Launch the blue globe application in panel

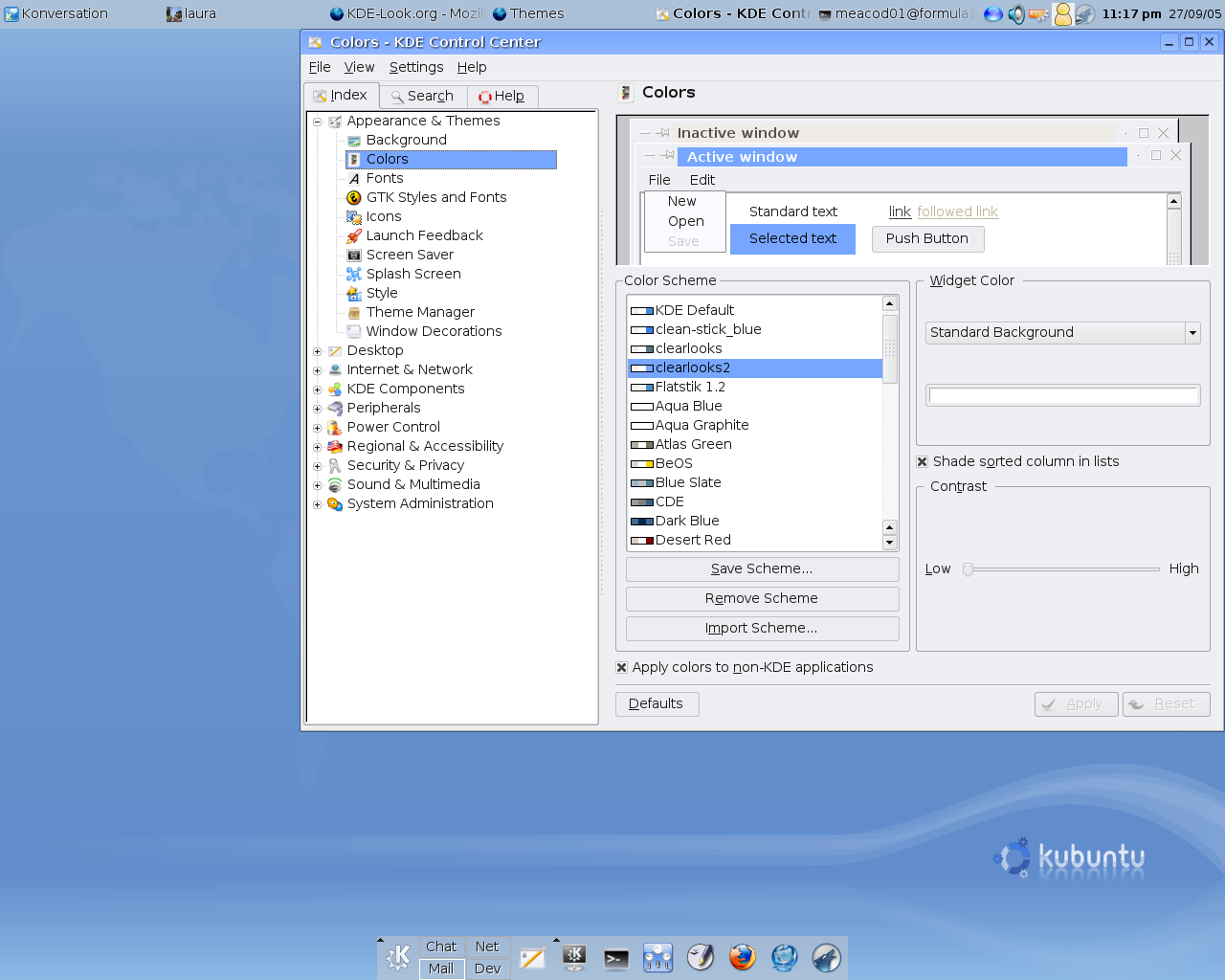click(785, 957)
